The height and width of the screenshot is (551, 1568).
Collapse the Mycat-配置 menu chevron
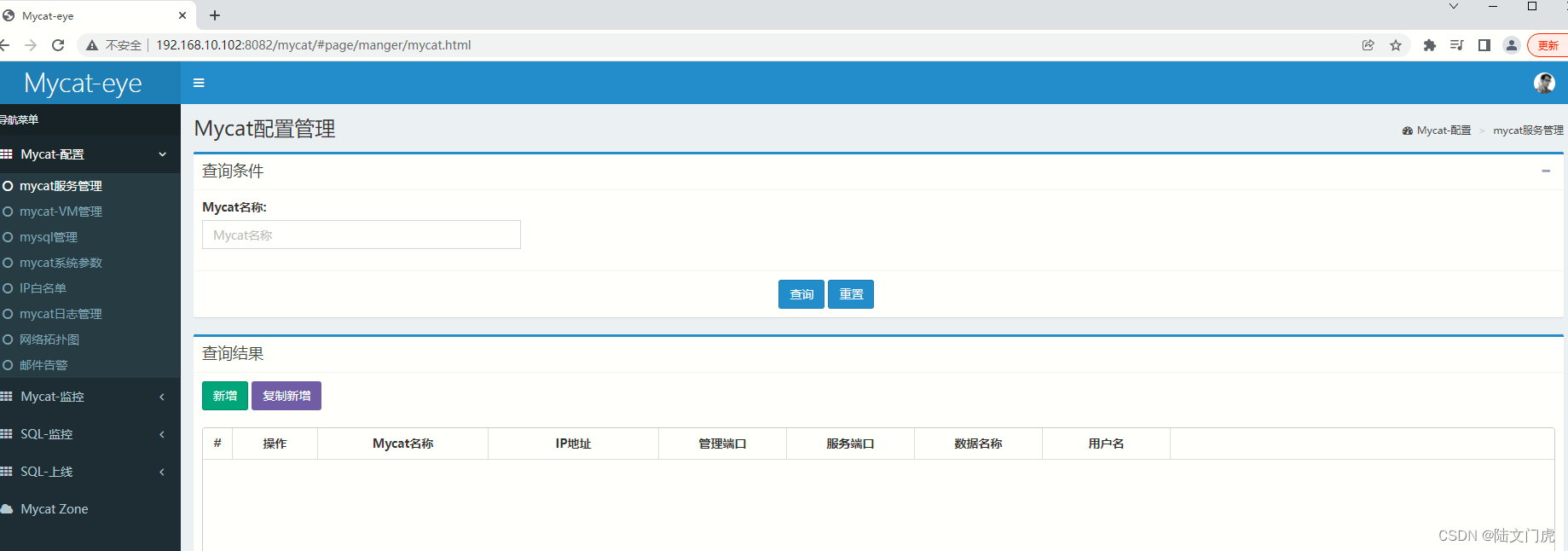162,154
